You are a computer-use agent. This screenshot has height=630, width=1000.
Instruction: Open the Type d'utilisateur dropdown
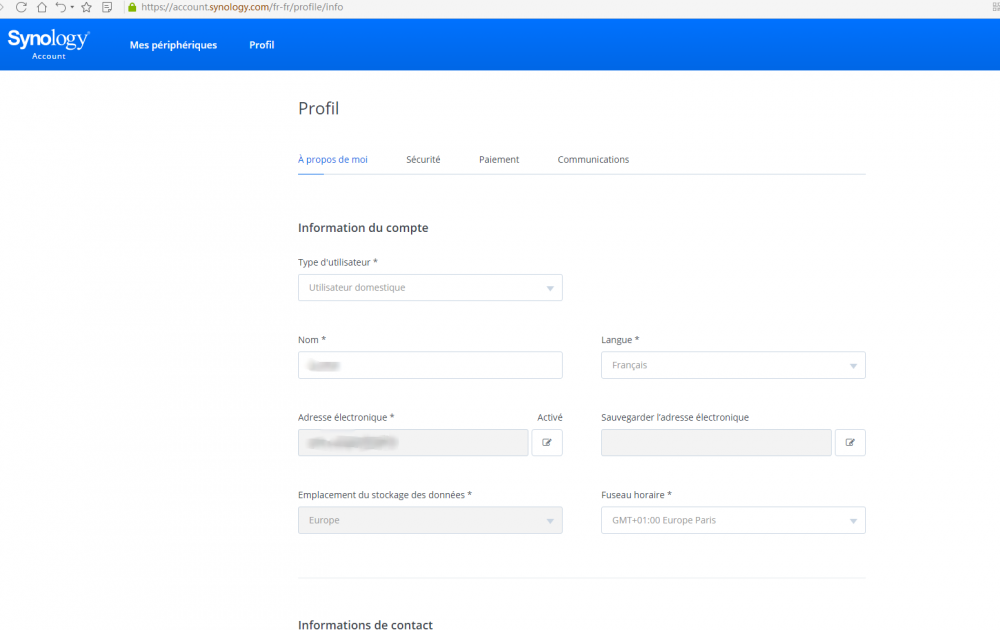tap(430, 288)
